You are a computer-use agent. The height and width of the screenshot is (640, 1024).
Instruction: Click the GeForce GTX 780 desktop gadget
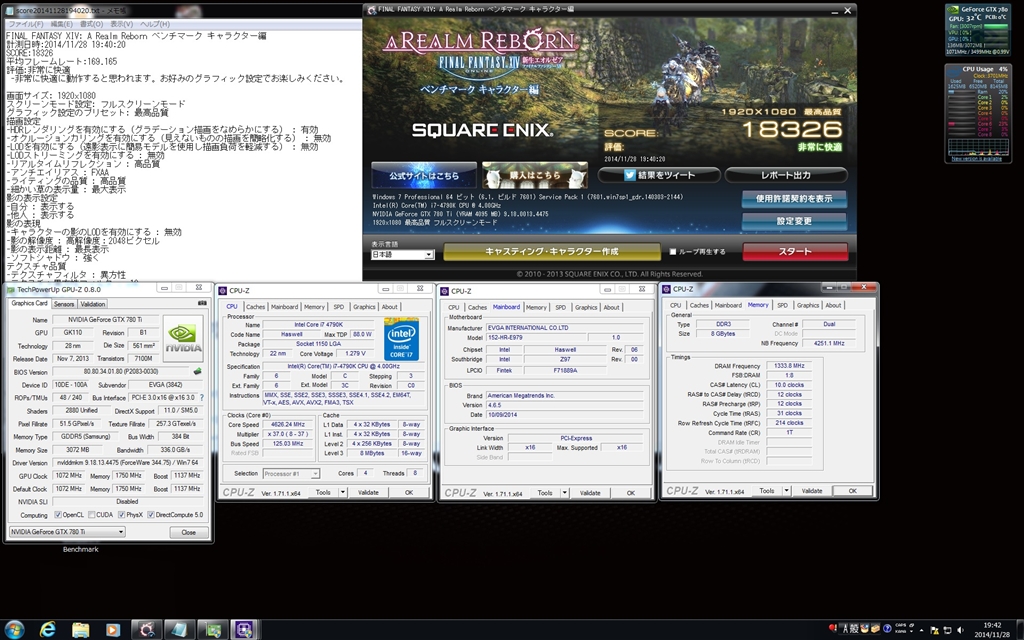coord(978,30)
